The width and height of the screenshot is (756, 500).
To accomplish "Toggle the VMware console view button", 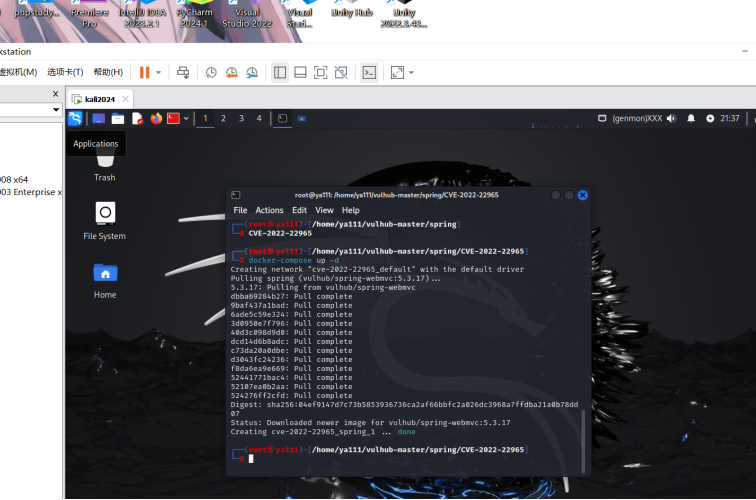I will (369, 72).
